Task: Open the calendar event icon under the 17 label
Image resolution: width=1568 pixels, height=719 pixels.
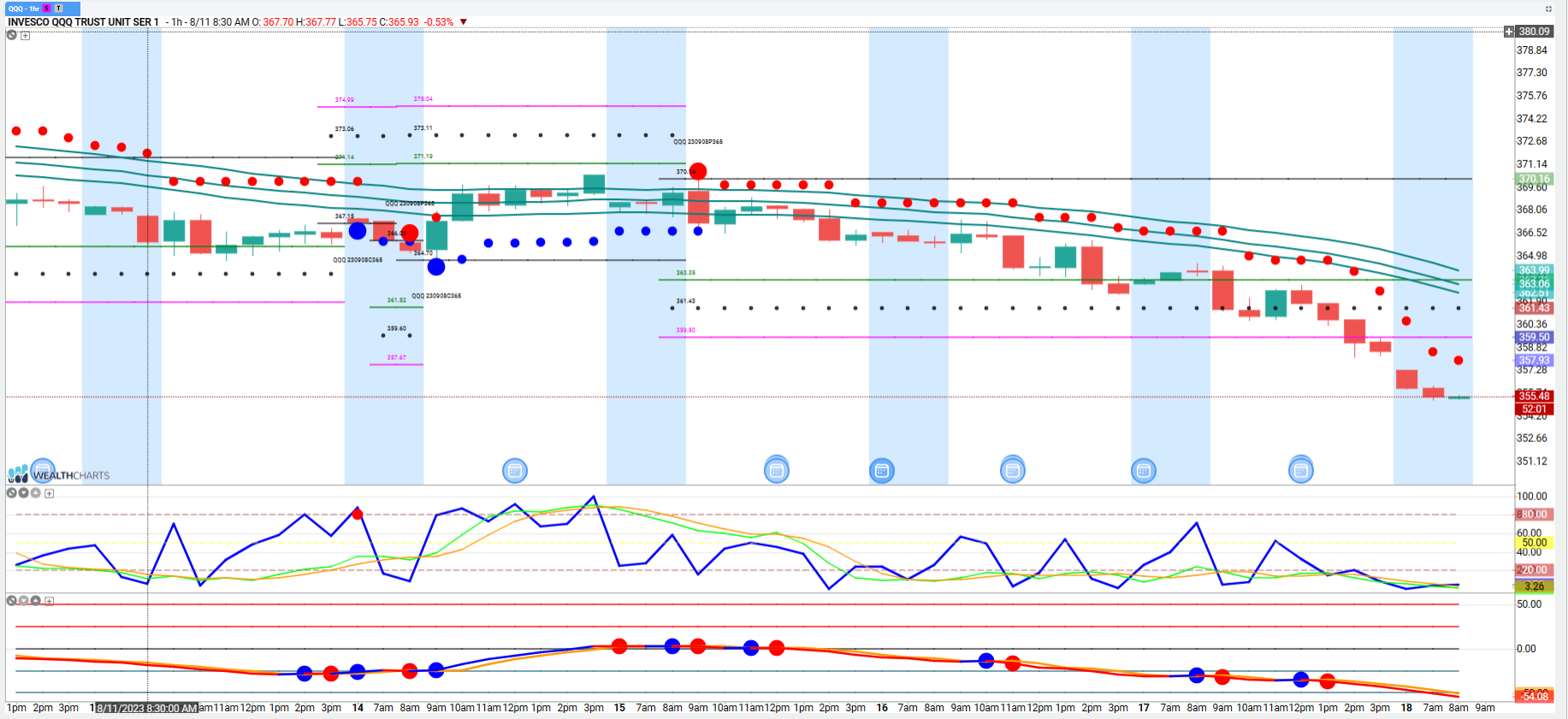Action: pos(1144,470)
